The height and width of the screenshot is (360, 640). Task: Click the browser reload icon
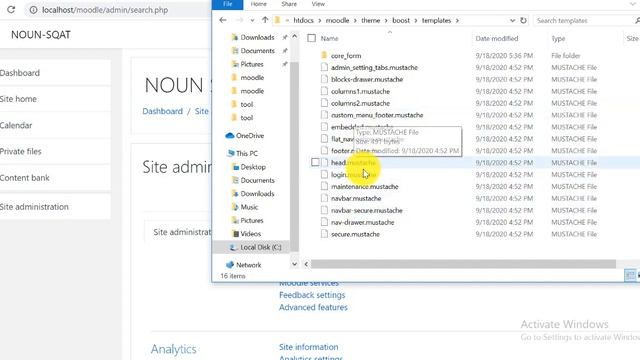click(x=11, y=9)
